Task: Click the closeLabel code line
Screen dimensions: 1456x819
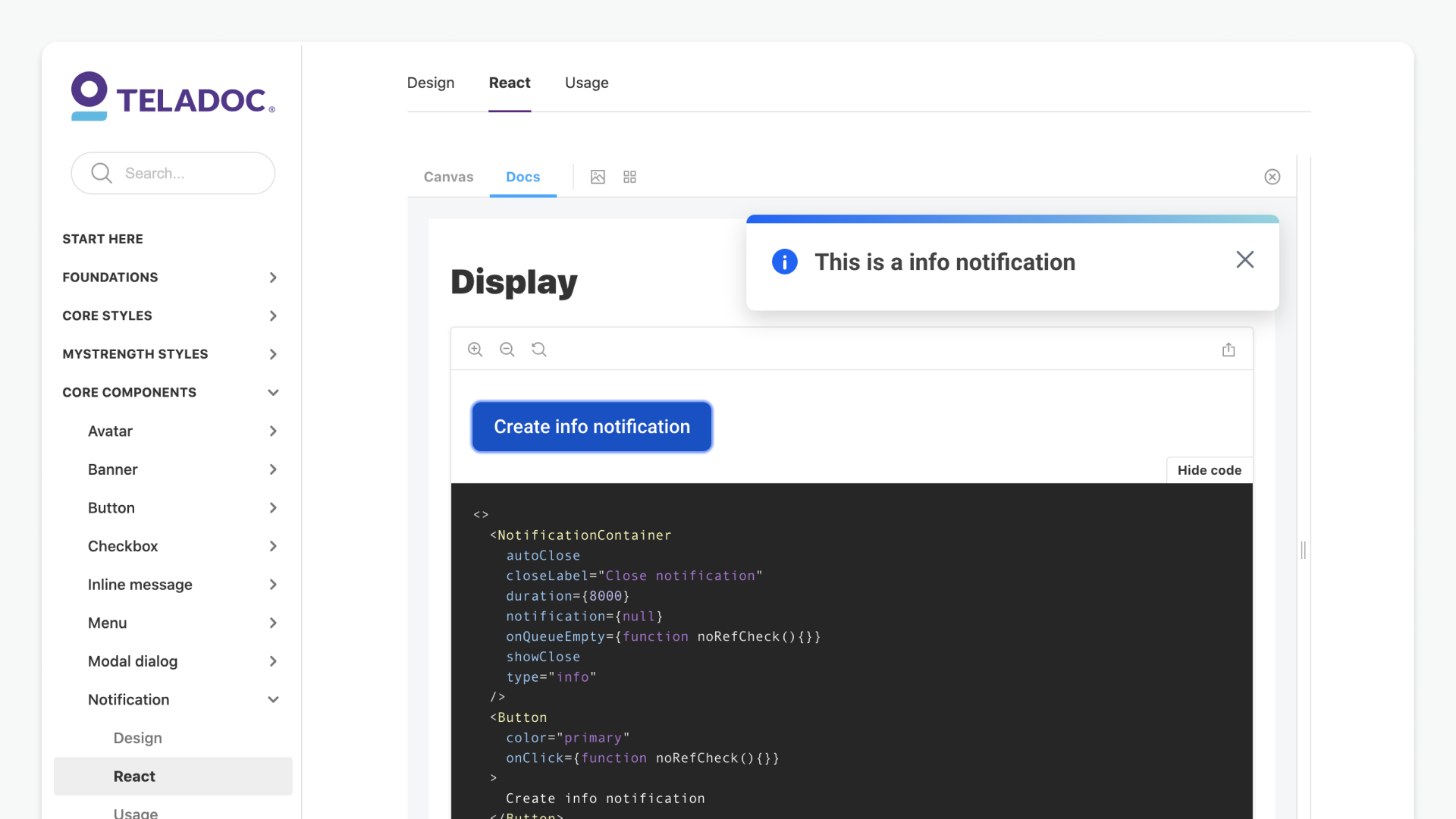Action: click(x=634, y=576)
